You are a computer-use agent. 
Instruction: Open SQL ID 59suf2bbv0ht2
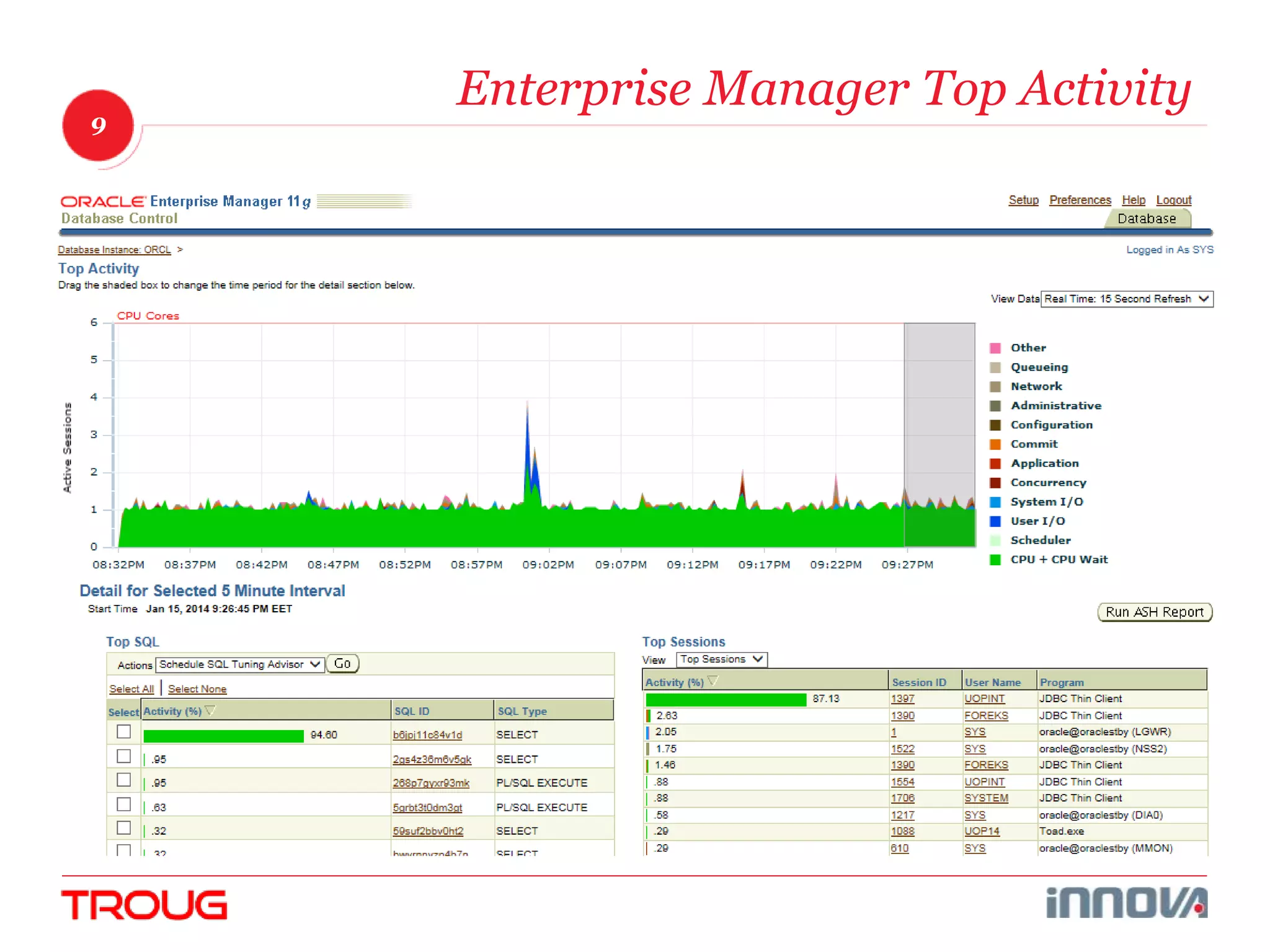pyautogui.click(x=428, y=831)
